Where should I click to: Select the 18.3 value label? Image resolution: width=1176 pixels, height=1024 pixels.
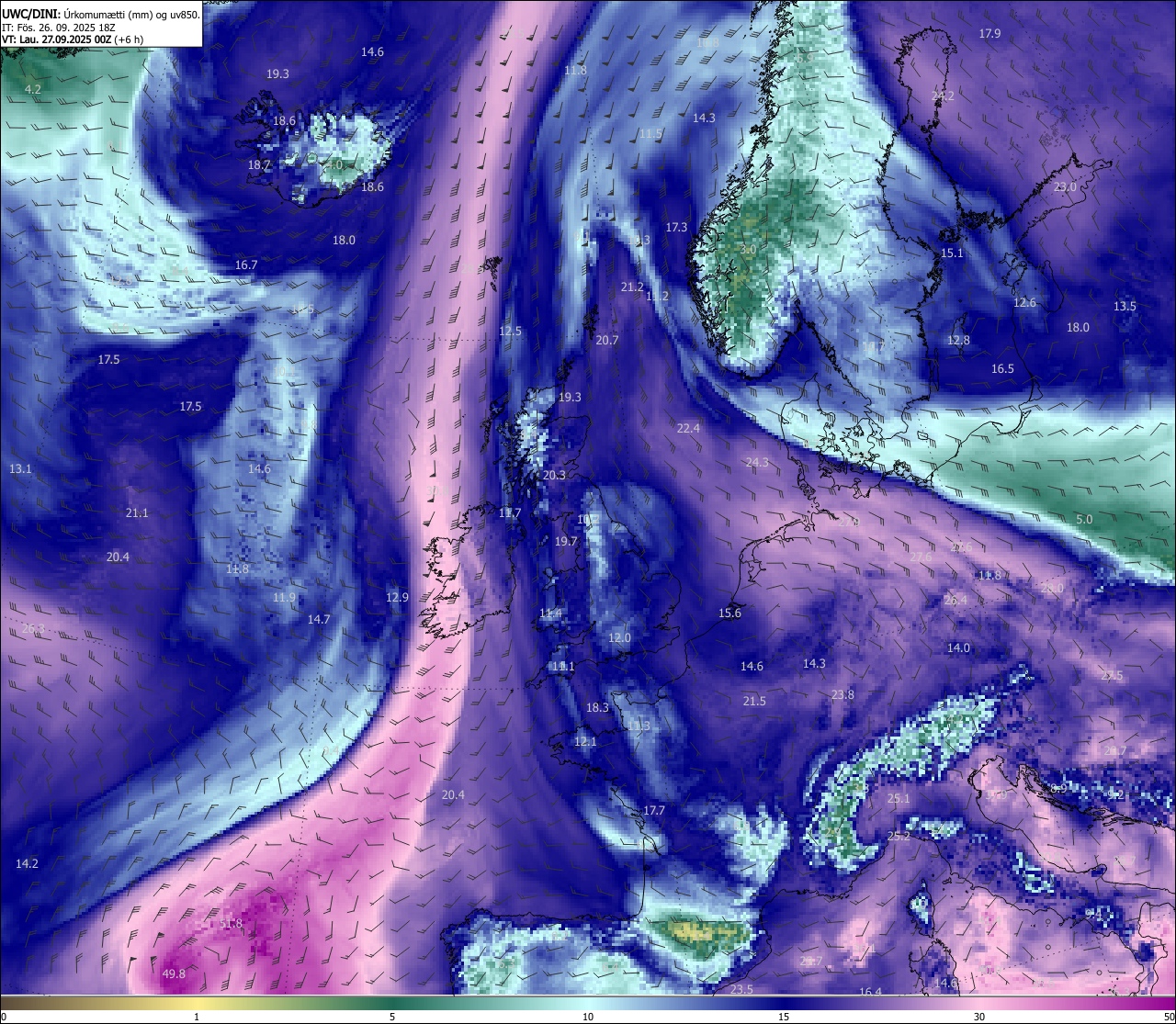pos(597,707)
